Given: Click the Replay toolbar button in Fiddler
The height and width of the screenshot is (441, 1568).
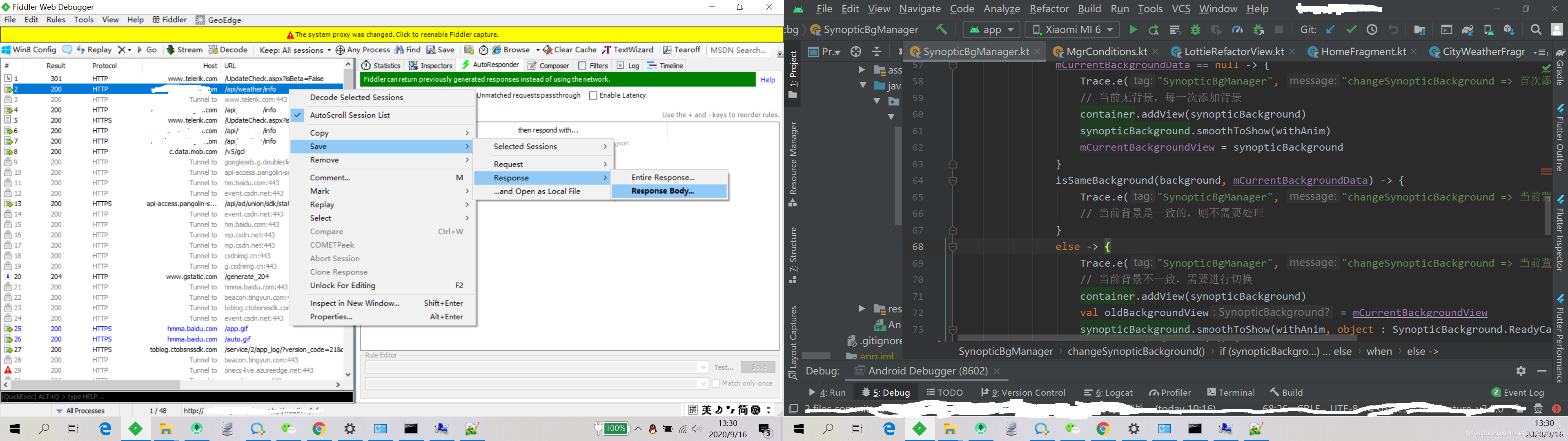Looking at the screenshot, I should tap(94, 50).
